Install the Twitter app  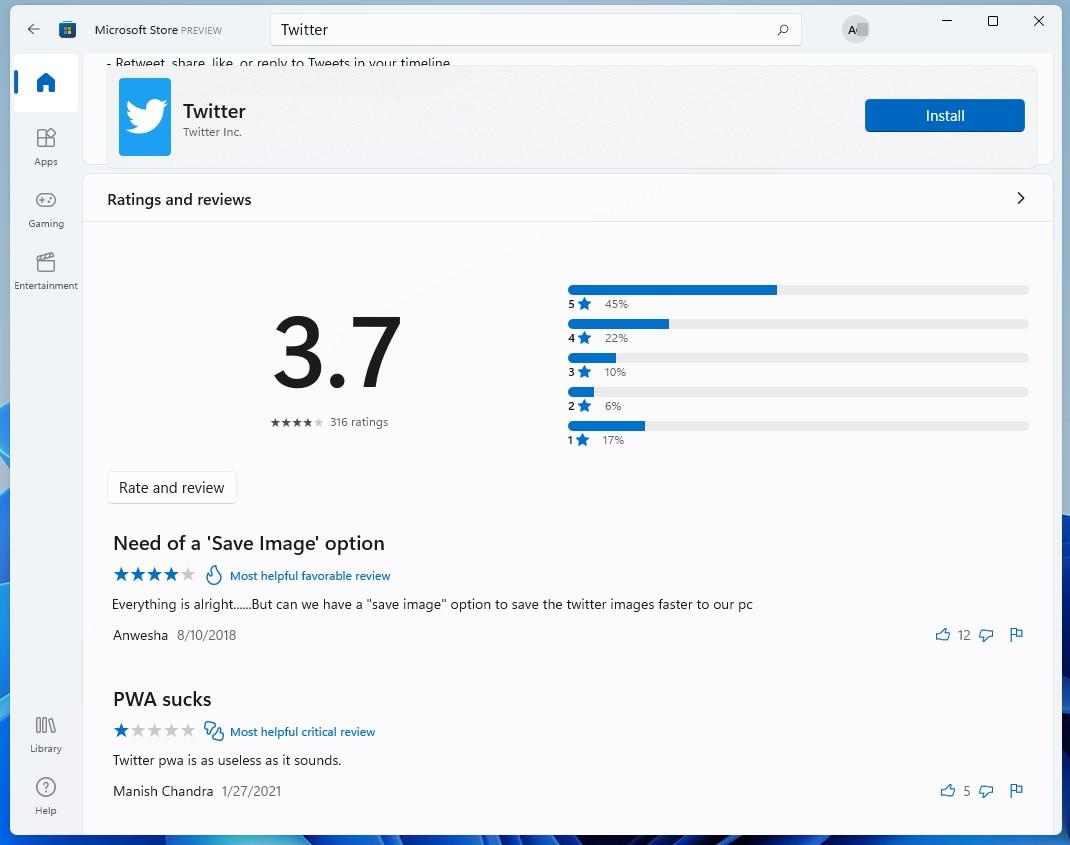click(944, 115)
